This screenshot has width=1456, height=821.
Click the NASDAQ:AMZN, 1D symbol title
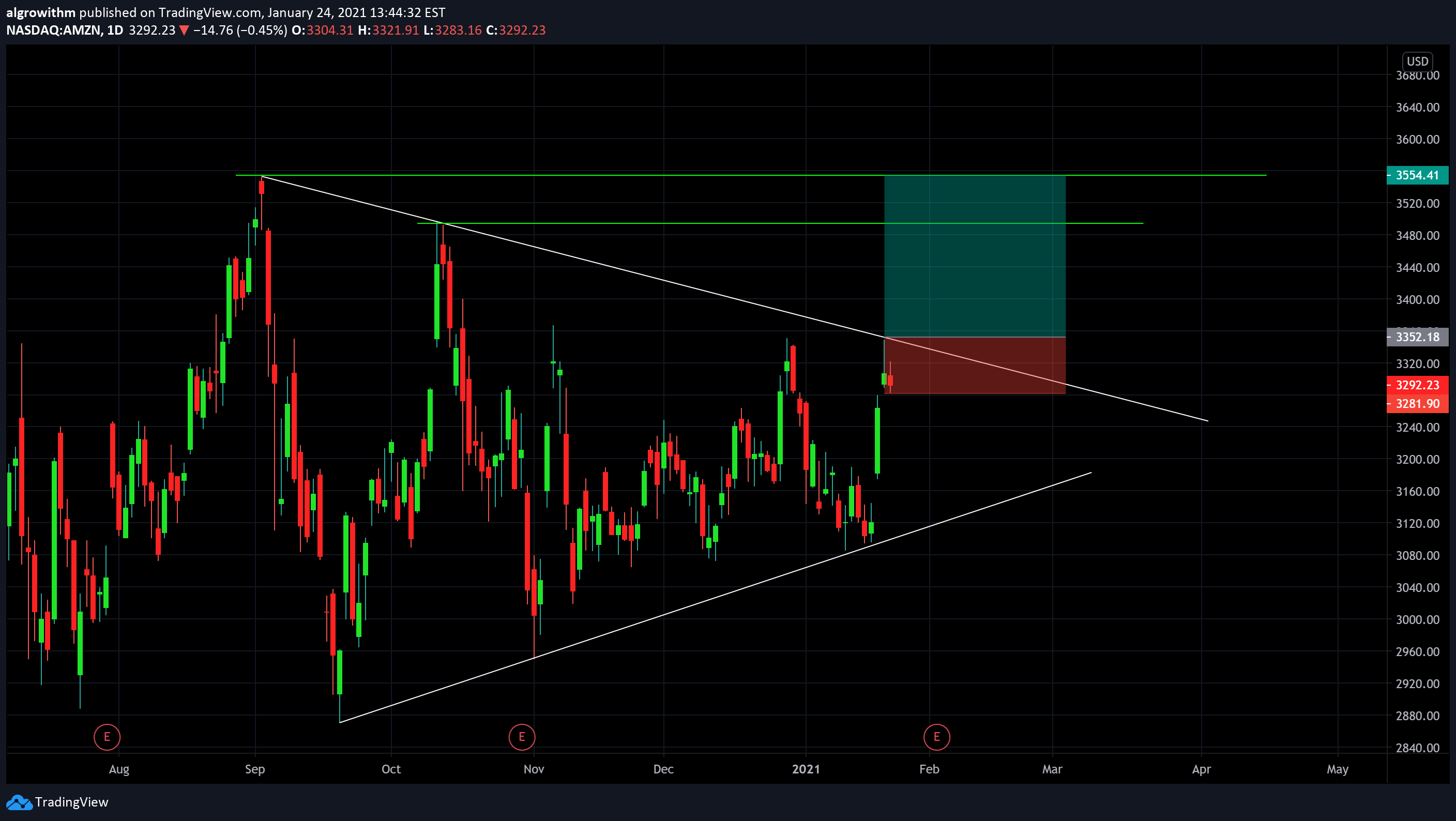pyautogui.click(x=65, y=31)
